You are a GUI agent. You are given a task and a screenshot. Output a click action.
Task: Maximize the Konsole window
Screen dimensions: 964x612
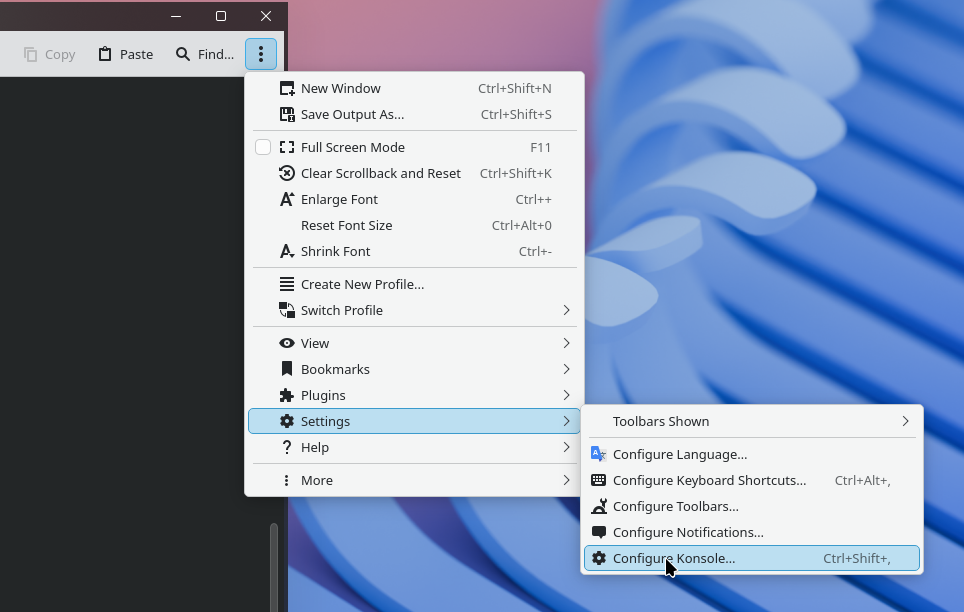click(221, 16)
